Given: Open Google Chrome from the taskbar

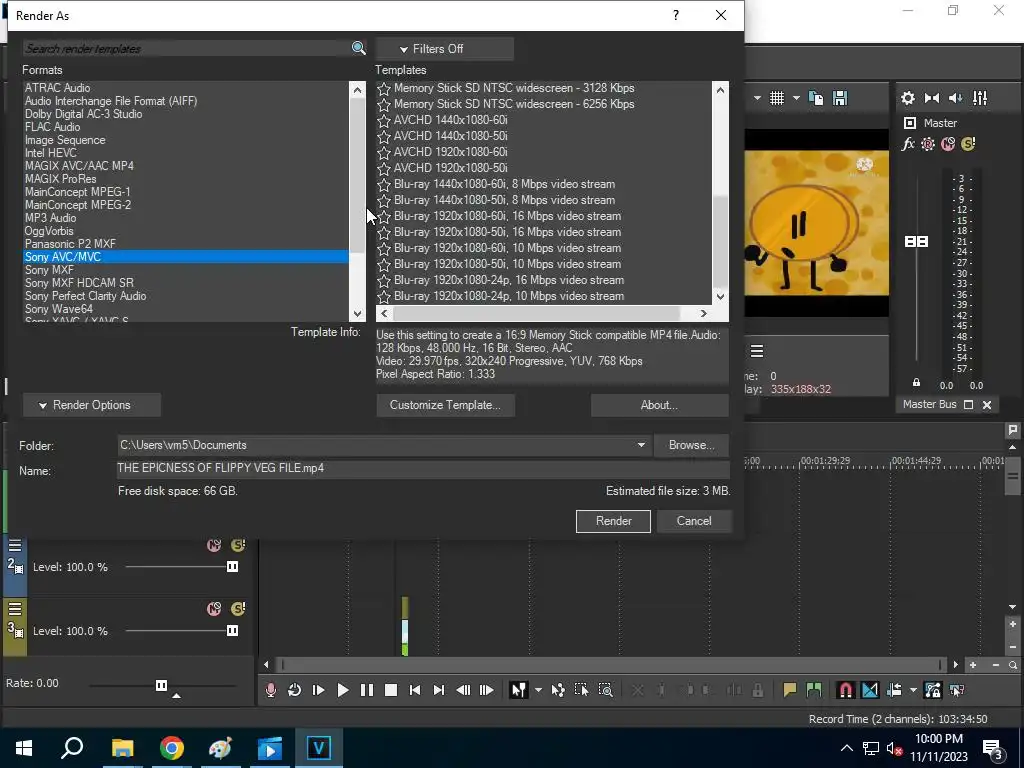Looking at the screenshot, I should point(172,748).
